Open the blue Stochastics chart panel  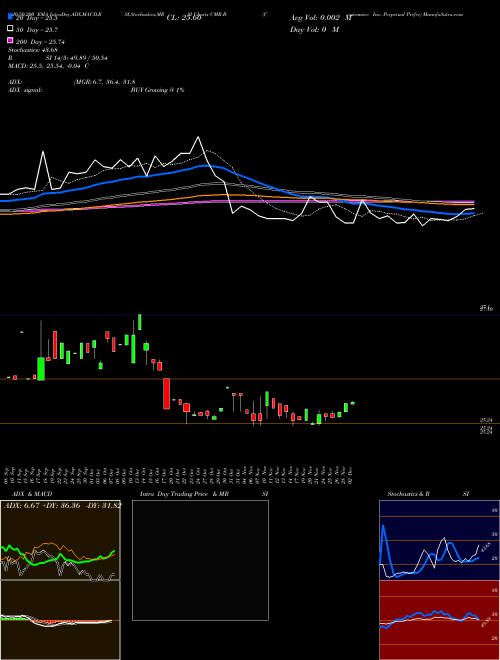click(x=439, y=540)
